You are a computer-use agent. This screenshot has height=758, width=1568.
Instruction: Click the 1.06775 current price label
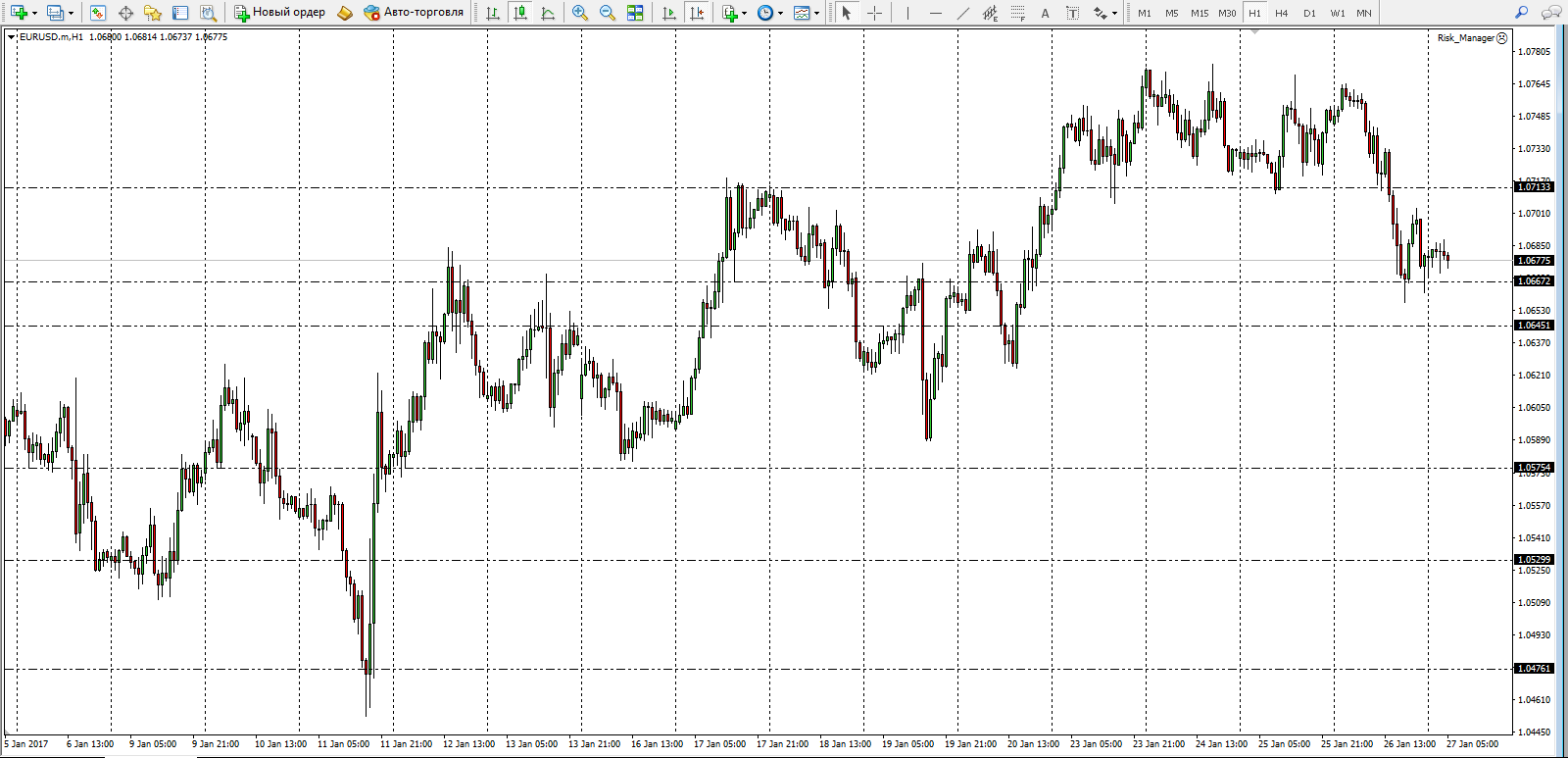(x=1535, y=261)
